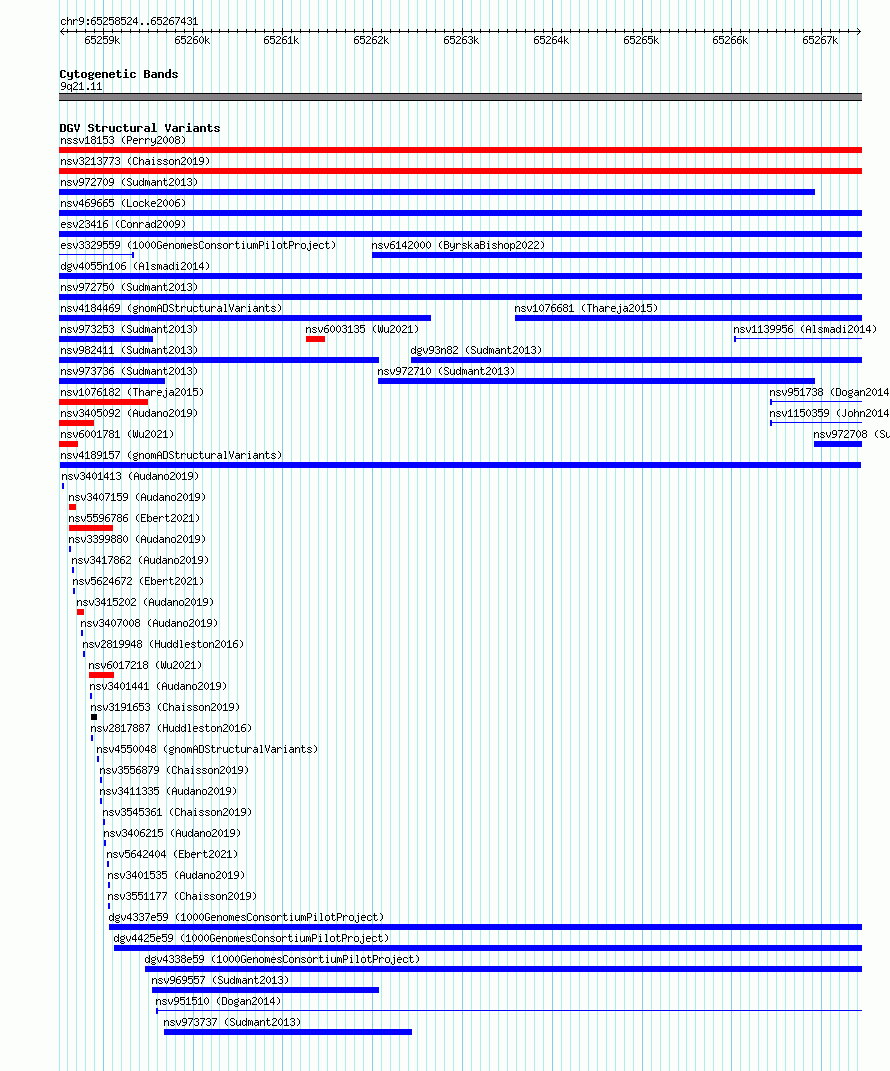
Task: Click nsv3401535 (Audano2019) label
Action: [x=176, y=876]
